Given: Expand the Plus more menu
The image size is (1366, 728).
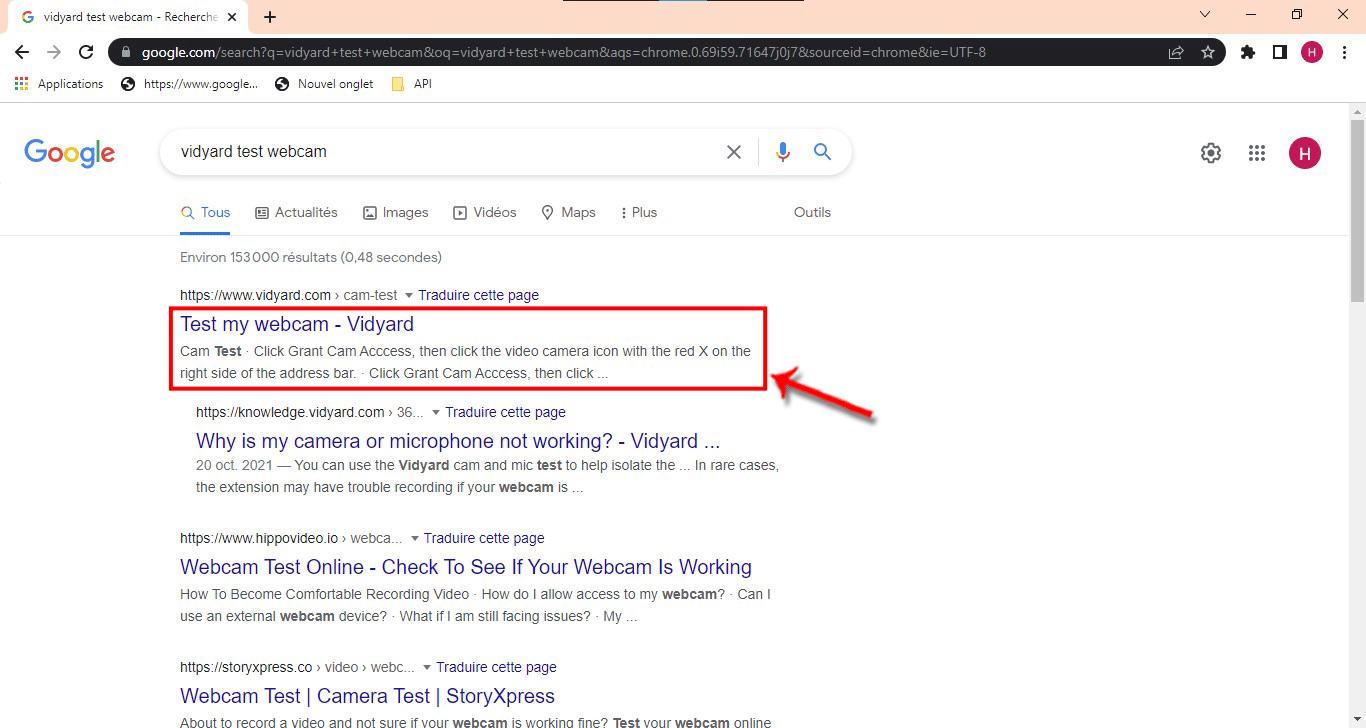Looking at the screenshot, I should (639, 212).
